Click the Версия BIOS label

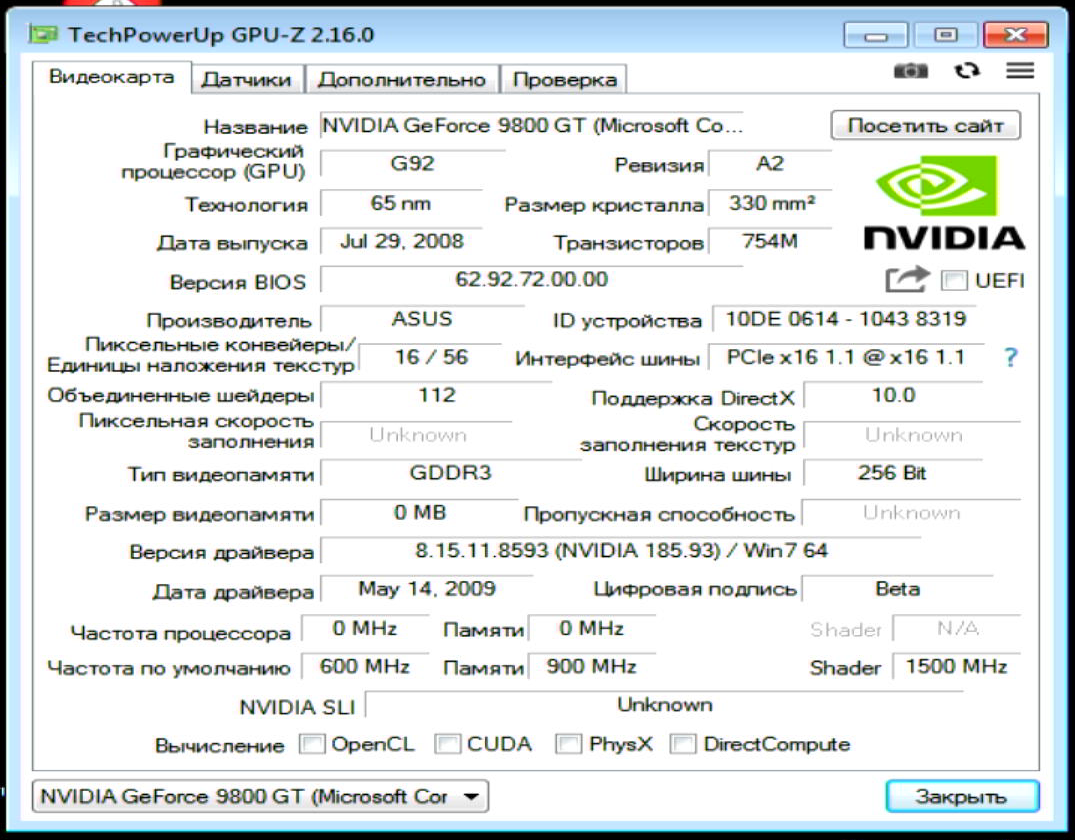[x=237, y=282]
